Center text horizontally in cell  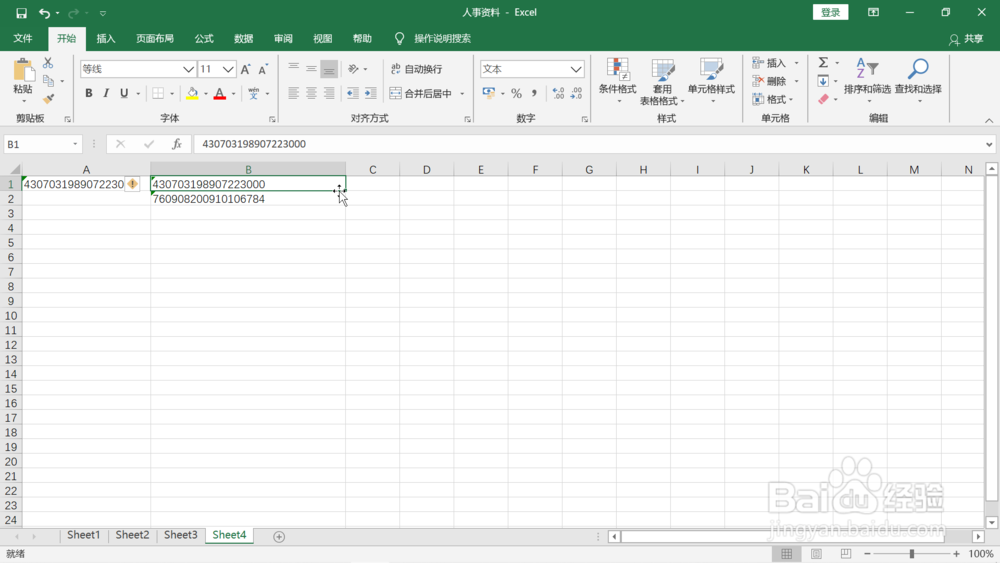(311, 94)
